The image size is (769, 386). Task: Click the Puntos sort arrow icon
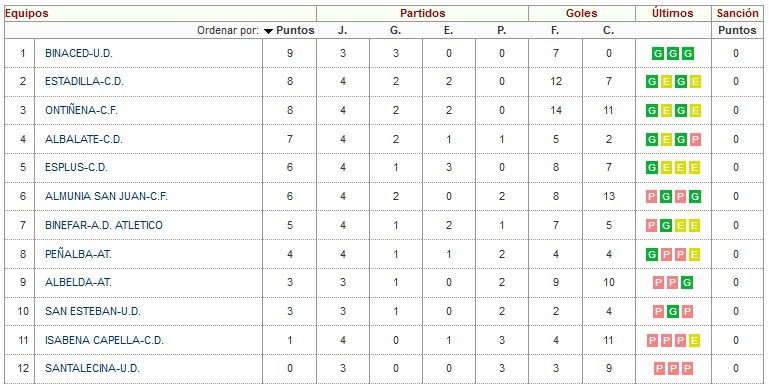pos(268,31)
